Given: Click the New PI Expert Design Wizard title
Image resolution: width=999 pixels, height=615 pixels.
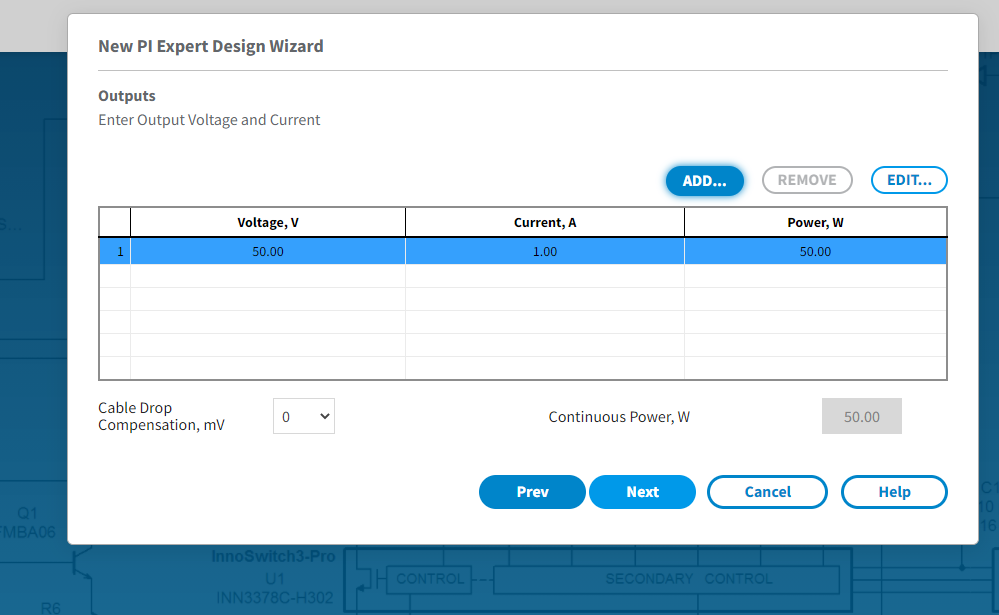Looking at the screenshot, I should 211,46.
